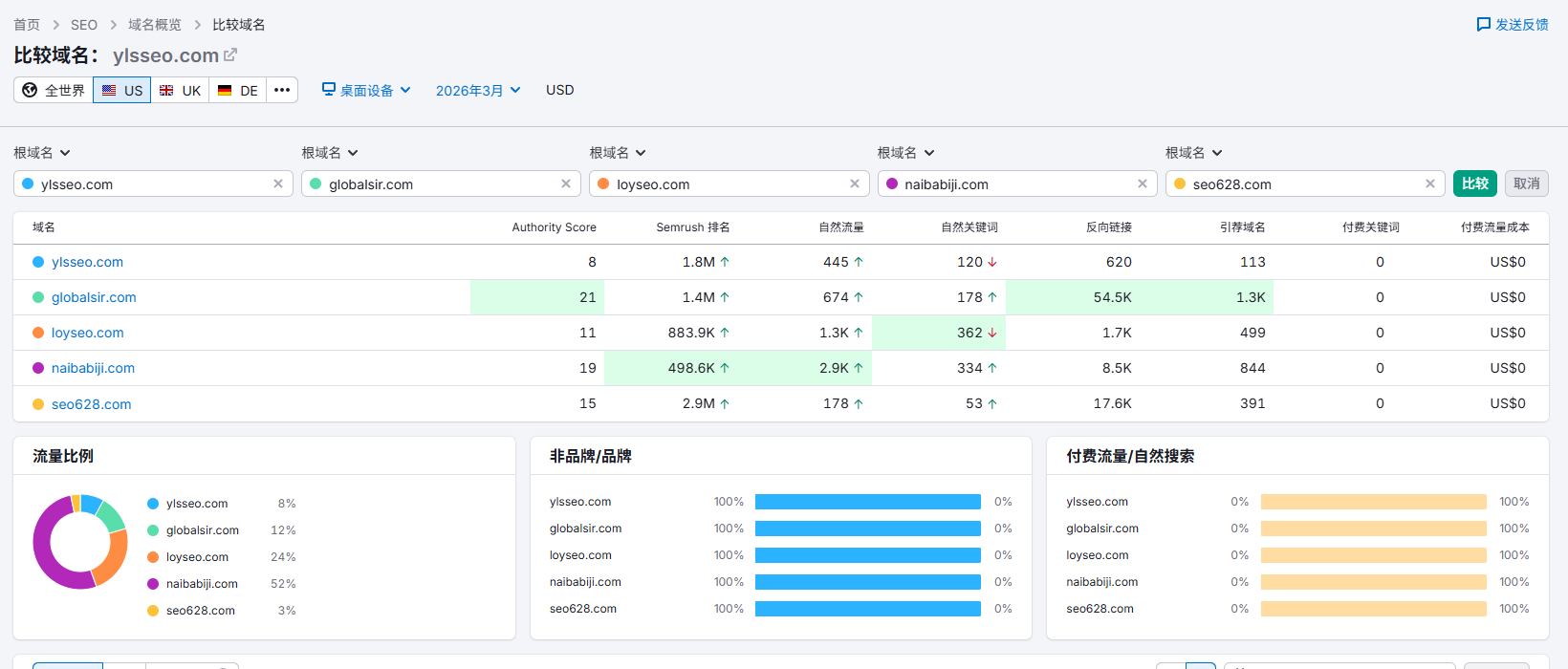This screenshot has width=1568, height=669.
Task: Select the US database tab
Action: pos(122,90)
